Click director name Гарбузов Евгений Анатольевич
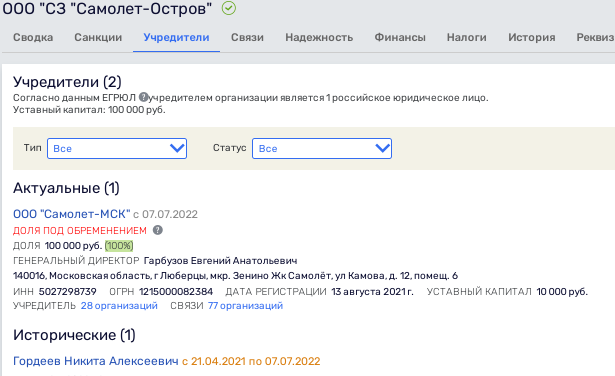 click(x=220, y=261)
